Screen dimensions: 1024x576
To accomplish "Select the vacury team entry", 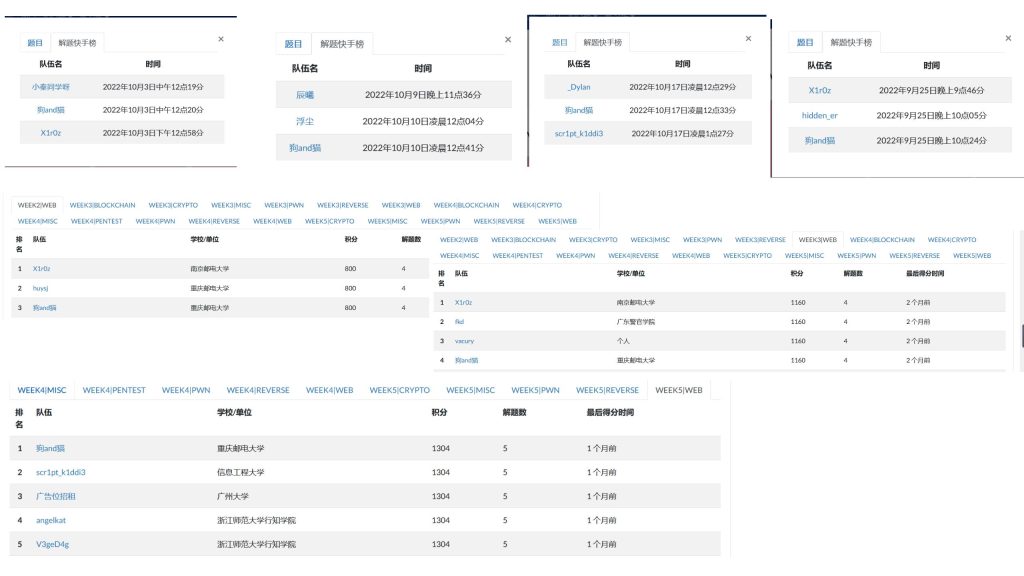I will (464, 341).
